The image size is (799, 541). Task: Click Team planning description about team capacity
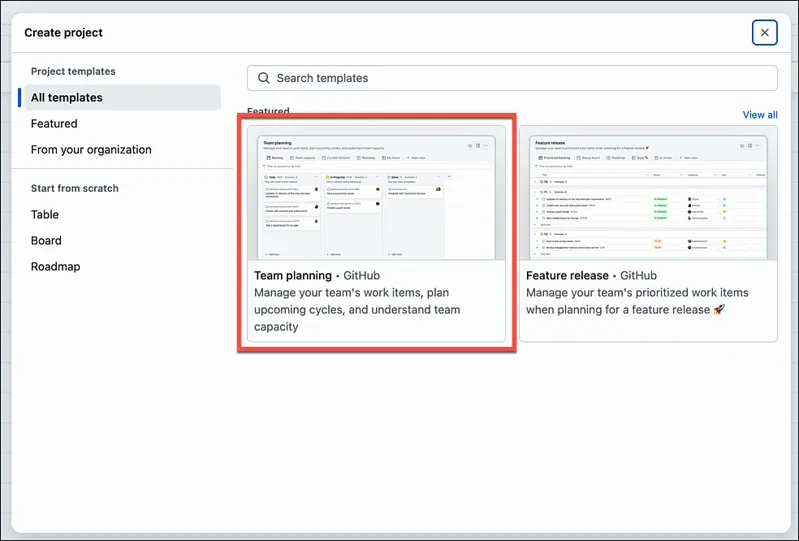click(x=357, y=310)
